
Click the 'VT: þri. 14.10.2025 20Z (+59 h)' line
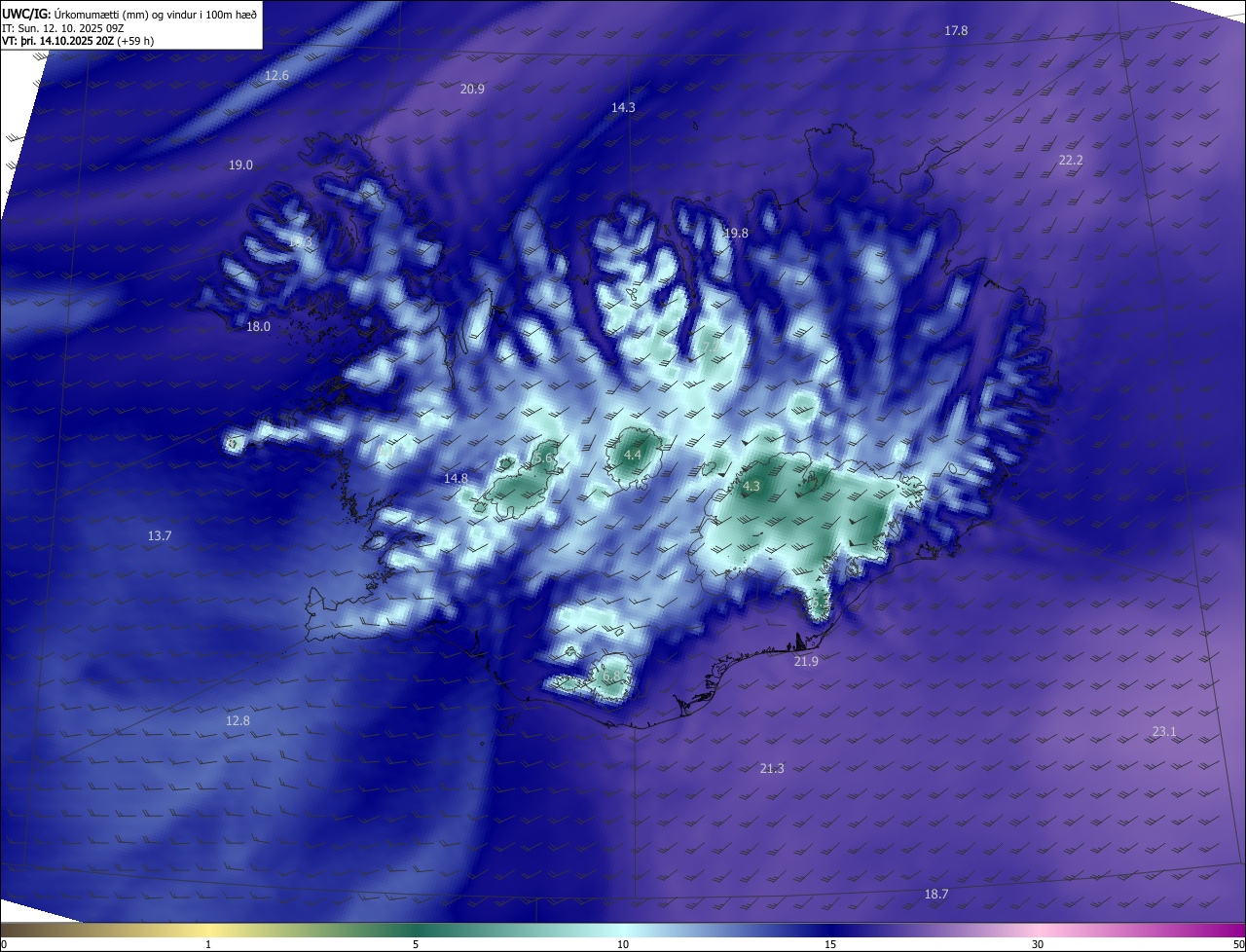coord(78,41)
